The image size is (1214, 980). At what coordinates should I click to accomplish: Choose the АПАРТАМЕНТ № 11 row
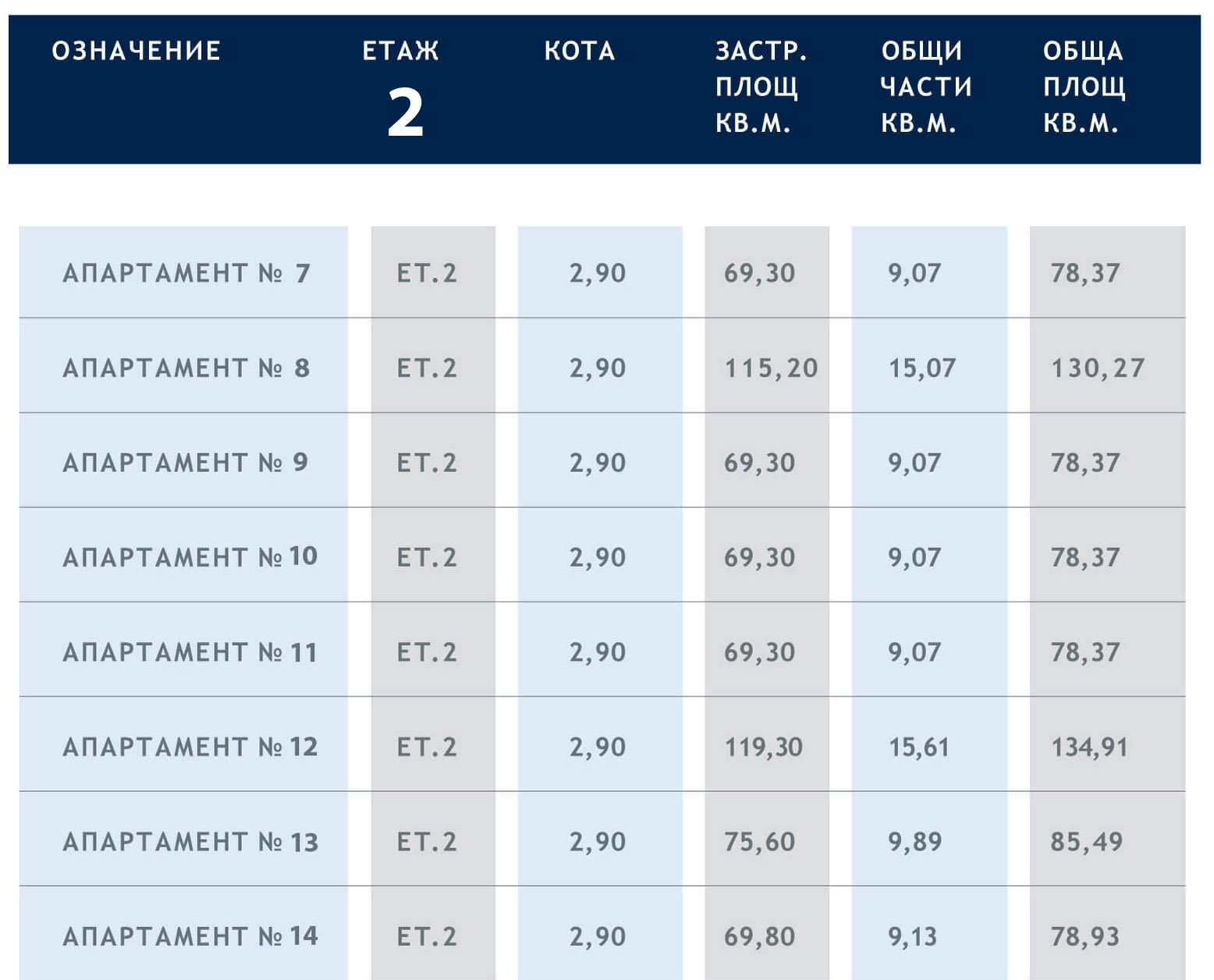coord(190,652)
